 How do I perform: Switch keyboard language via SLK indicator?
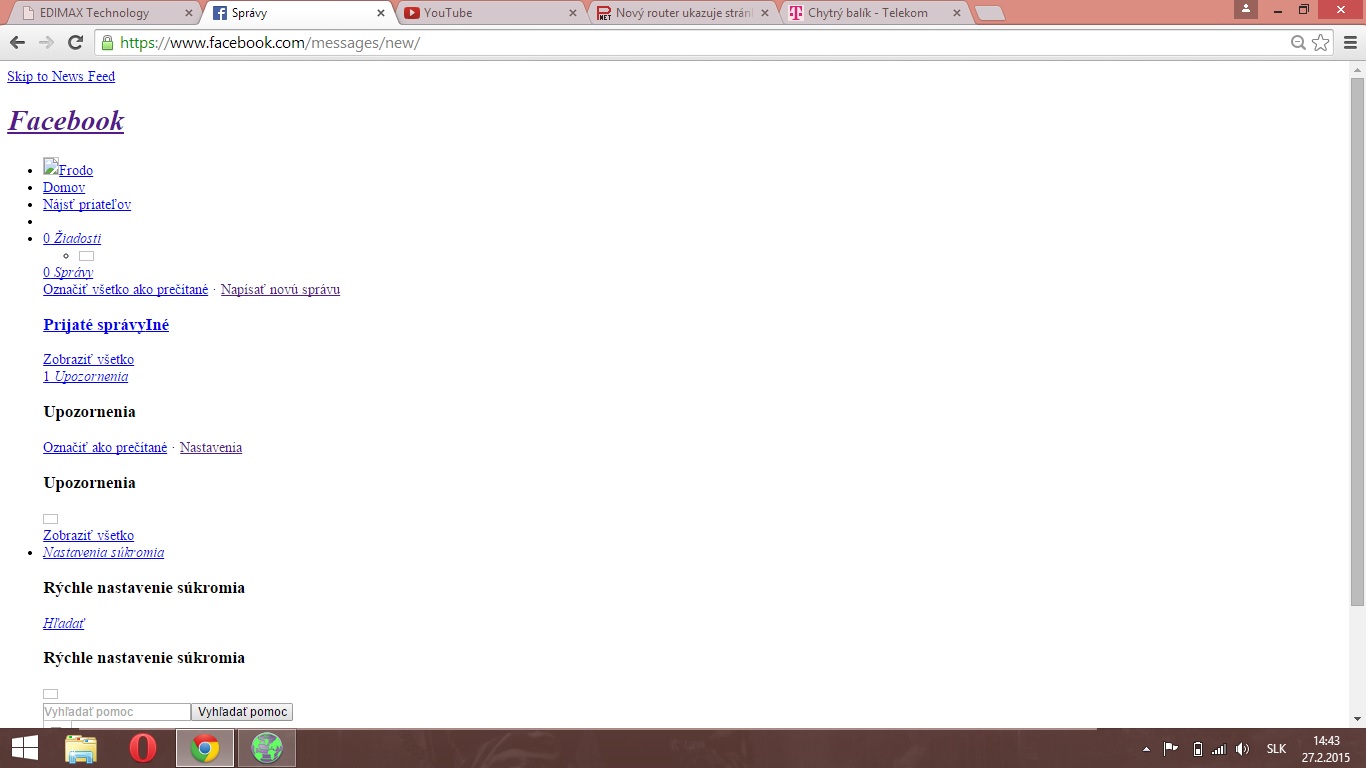pos(1276,749)
